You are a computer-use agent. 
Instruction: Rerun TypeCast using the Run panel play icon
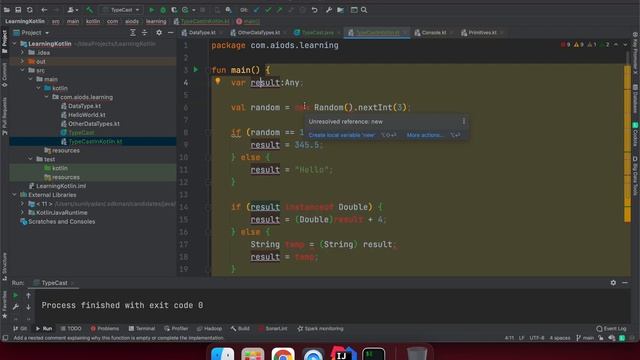16,295
